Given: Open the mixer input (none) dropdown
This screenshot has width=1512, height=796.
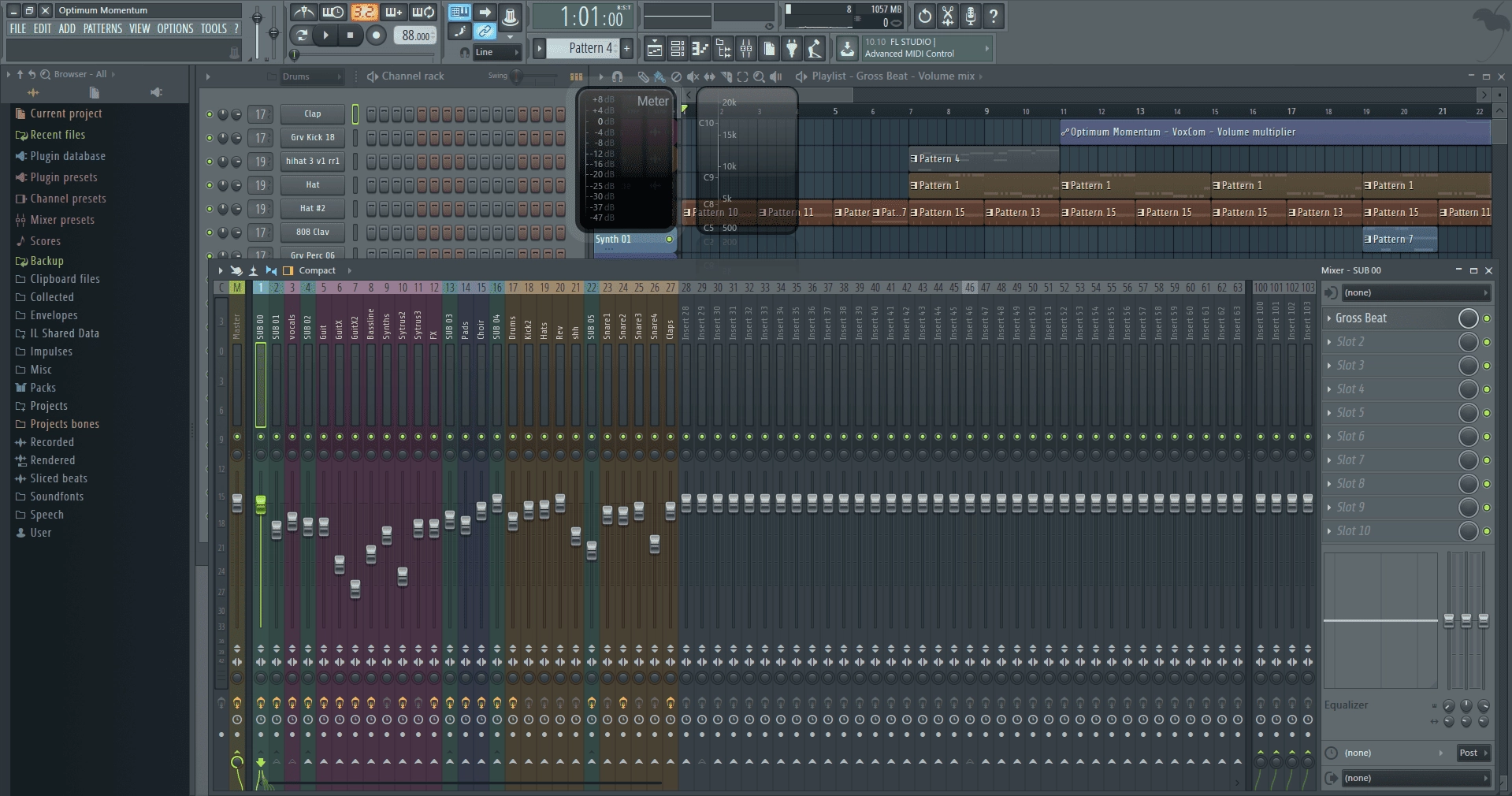Looking at the screenshot, I should pyautogui.click(x=1416, y=292).
